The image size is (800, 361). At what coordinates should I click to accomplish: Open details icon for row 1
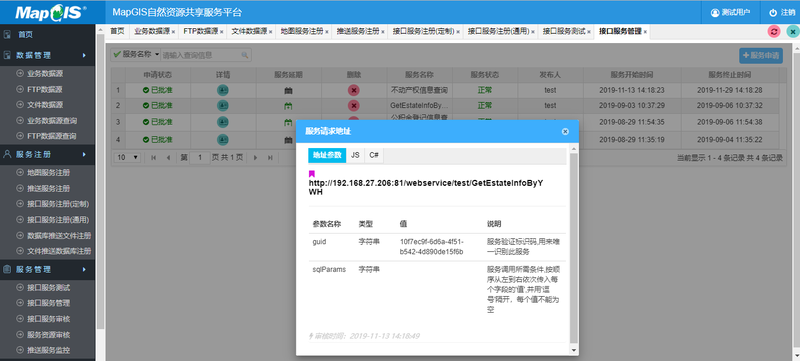(x=223, y=90)
